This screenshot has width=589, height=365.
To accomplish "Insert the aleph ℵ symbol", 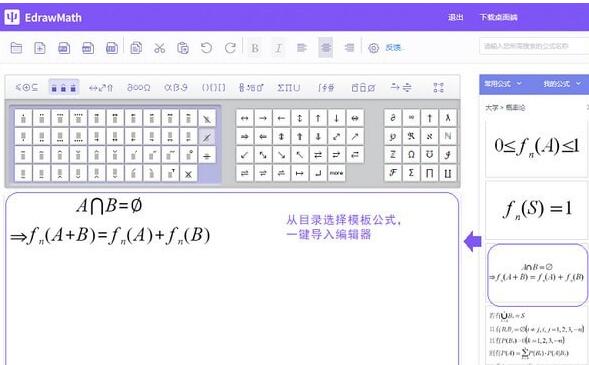I will tap(429, 136).
